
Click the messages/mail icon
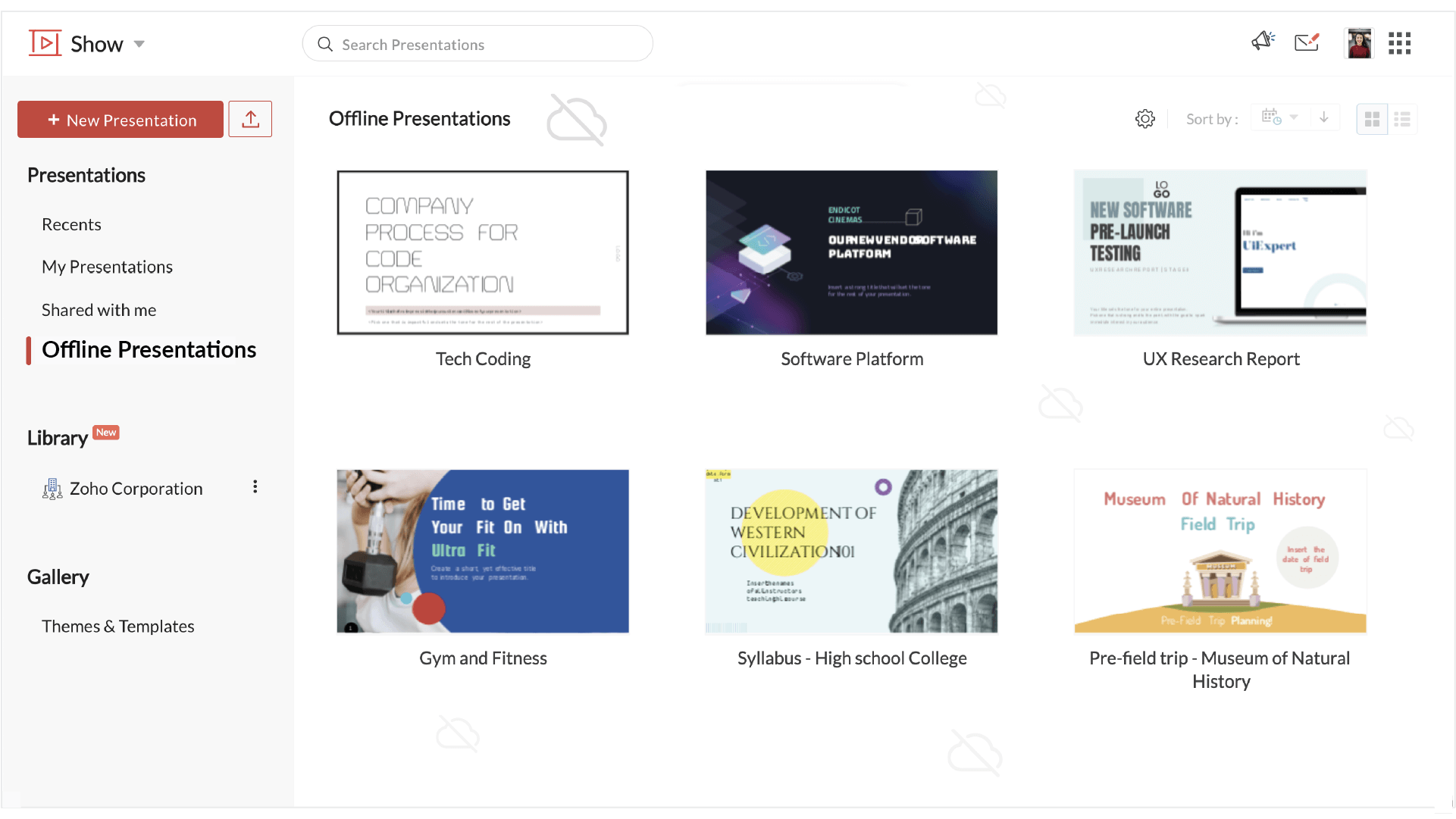coord(1307,43)
